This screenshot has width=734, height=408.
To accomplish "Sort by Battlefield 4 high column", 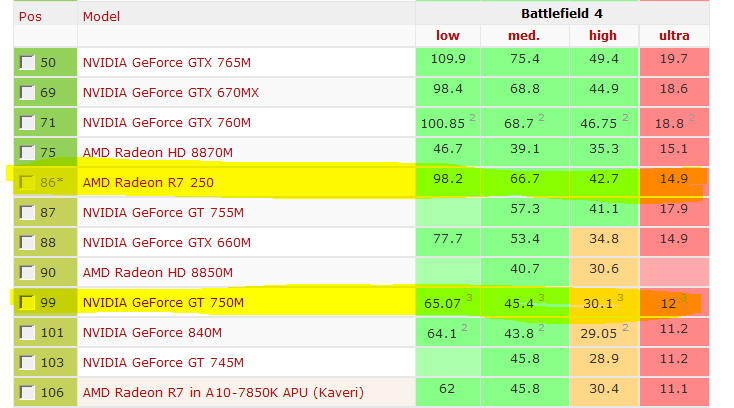I will pyautogui.click(x=602, y=36).
